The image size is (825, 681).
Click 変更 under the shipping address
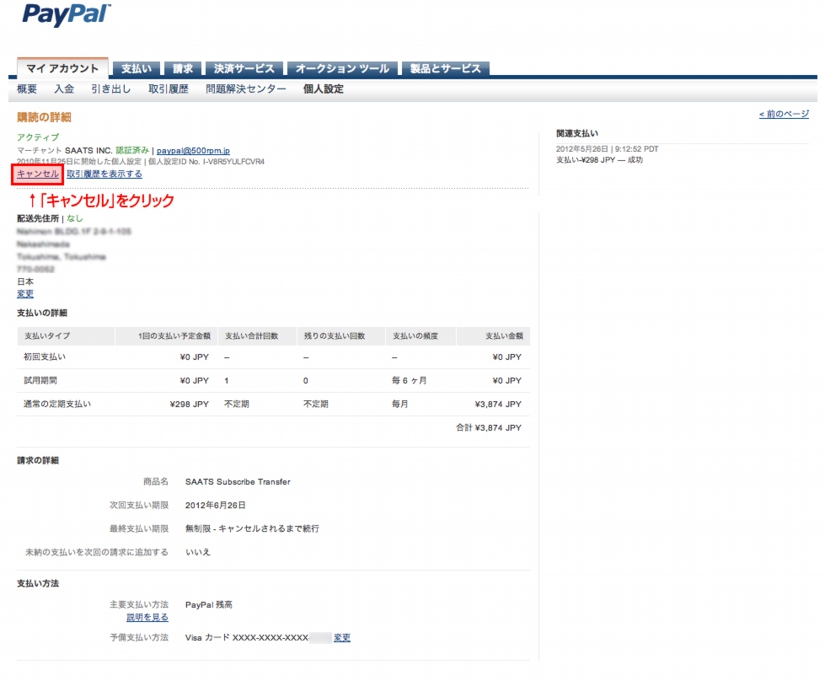click(25, 294)
